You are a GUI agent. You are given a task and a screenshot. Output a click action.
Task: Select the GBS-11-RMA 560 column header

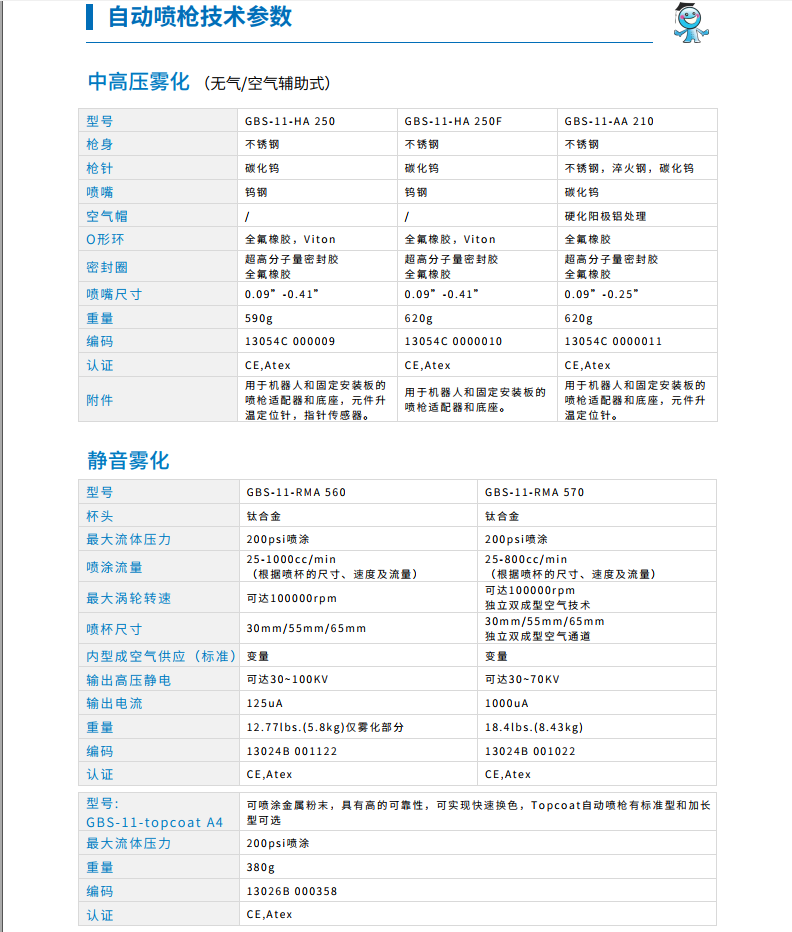point(296,492)
